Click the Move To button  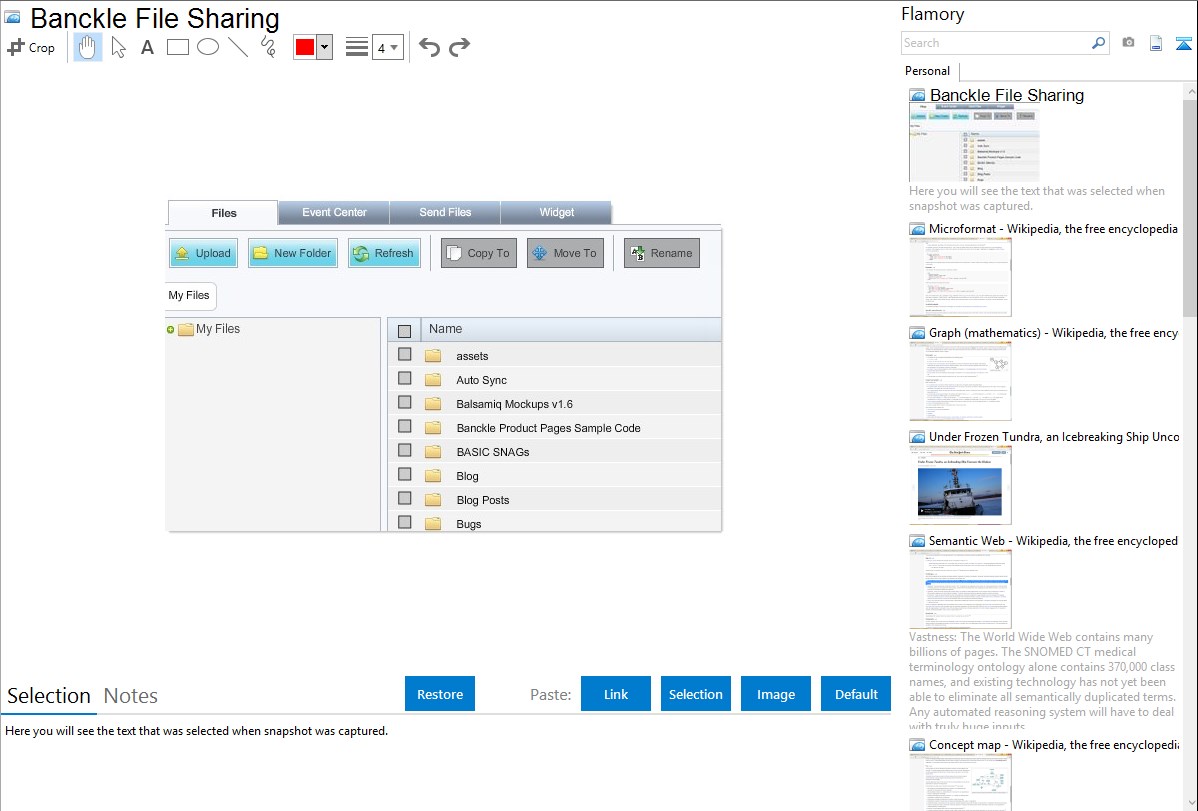tap(565, 253)
